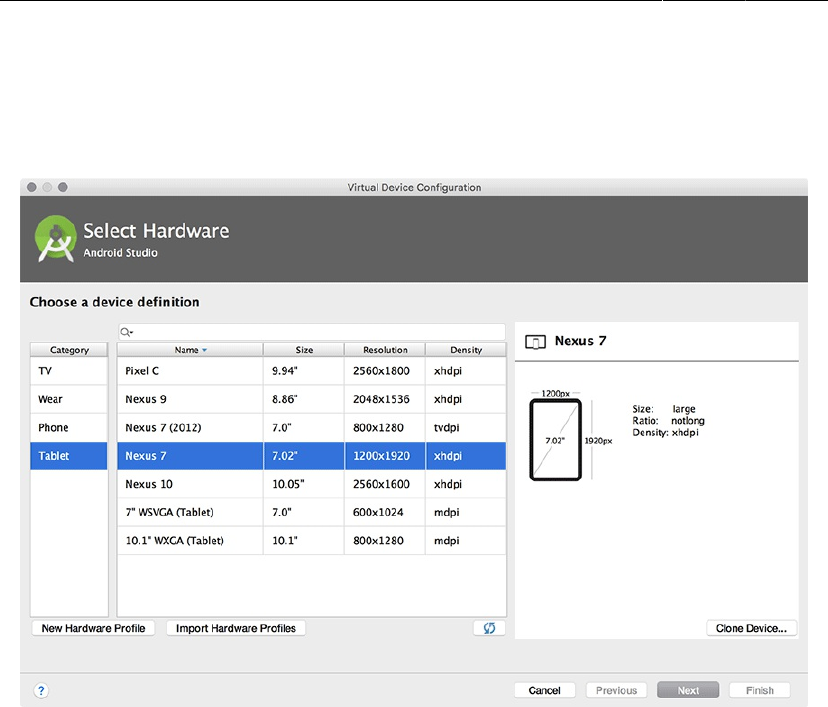828x707 pixels.
Task: Select the highlighted Nexus 7 name cell
Action: (x=190, y=456)
